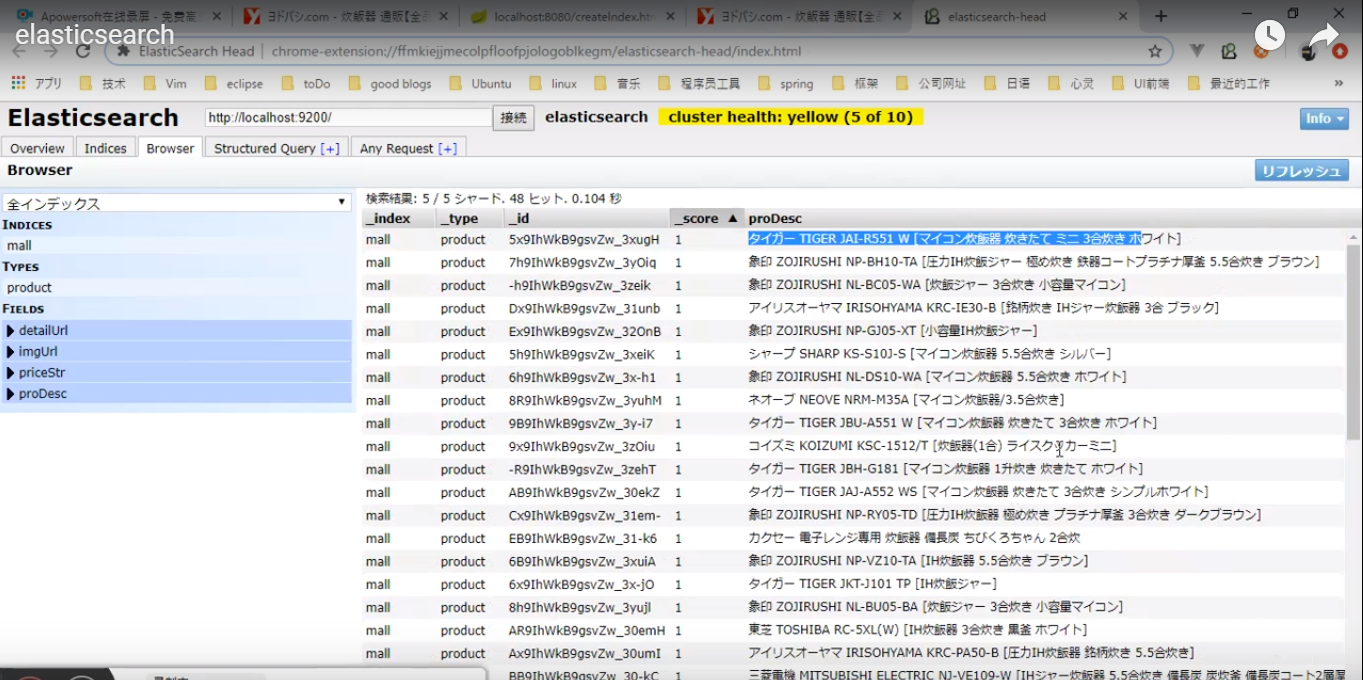The height and width of the screenshot is (680, 1363).
Task: Open the good blogs bookmark folder
Action: coord(390,84)
